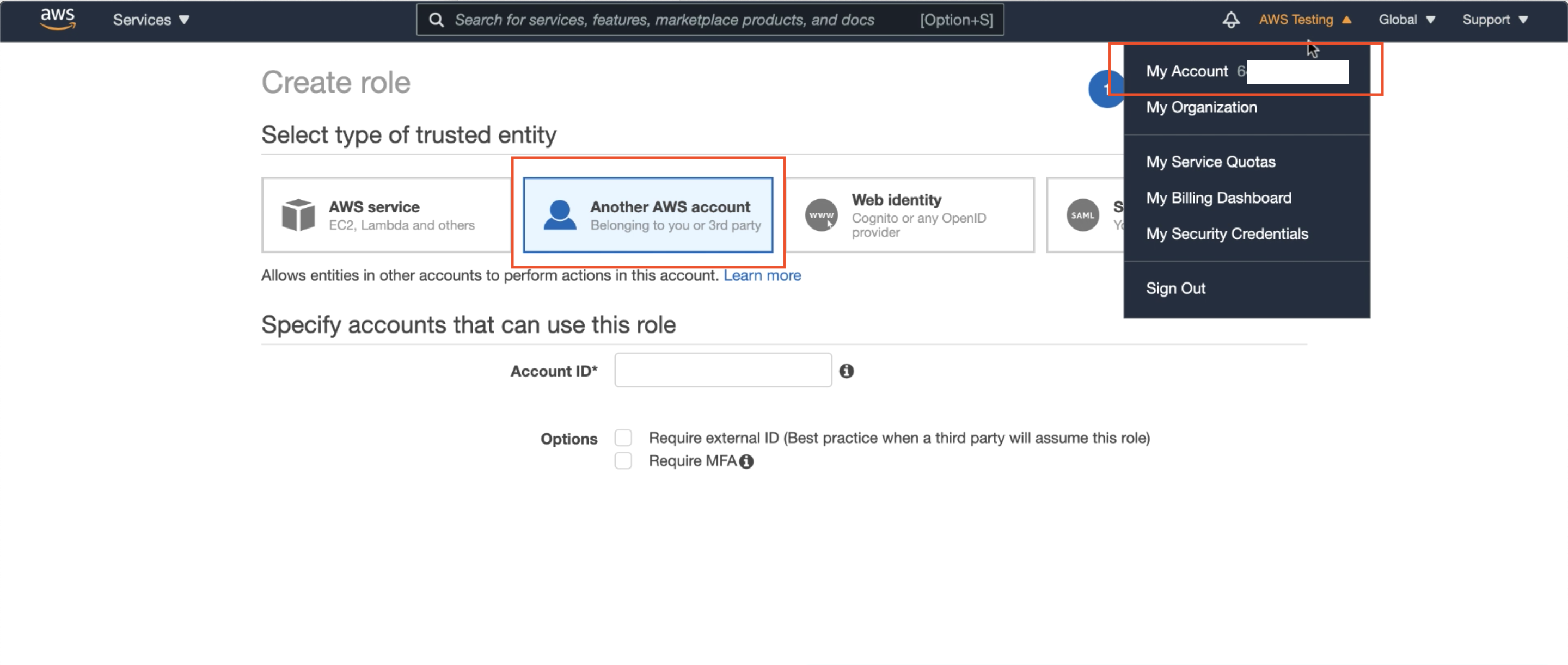Click the Account ID info icon
Viewport: 1568px width, 665px height.
(x=846, y=371)
